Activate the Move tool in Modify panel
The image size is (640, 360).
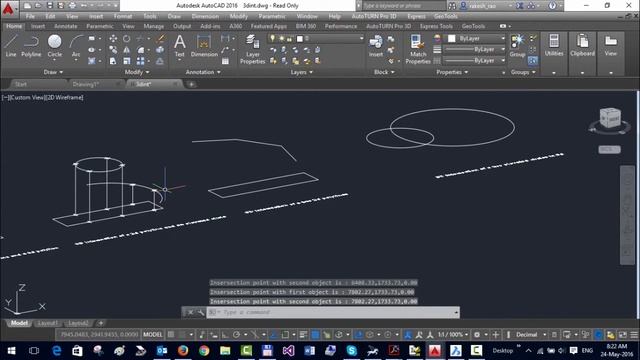coord(113,38)
